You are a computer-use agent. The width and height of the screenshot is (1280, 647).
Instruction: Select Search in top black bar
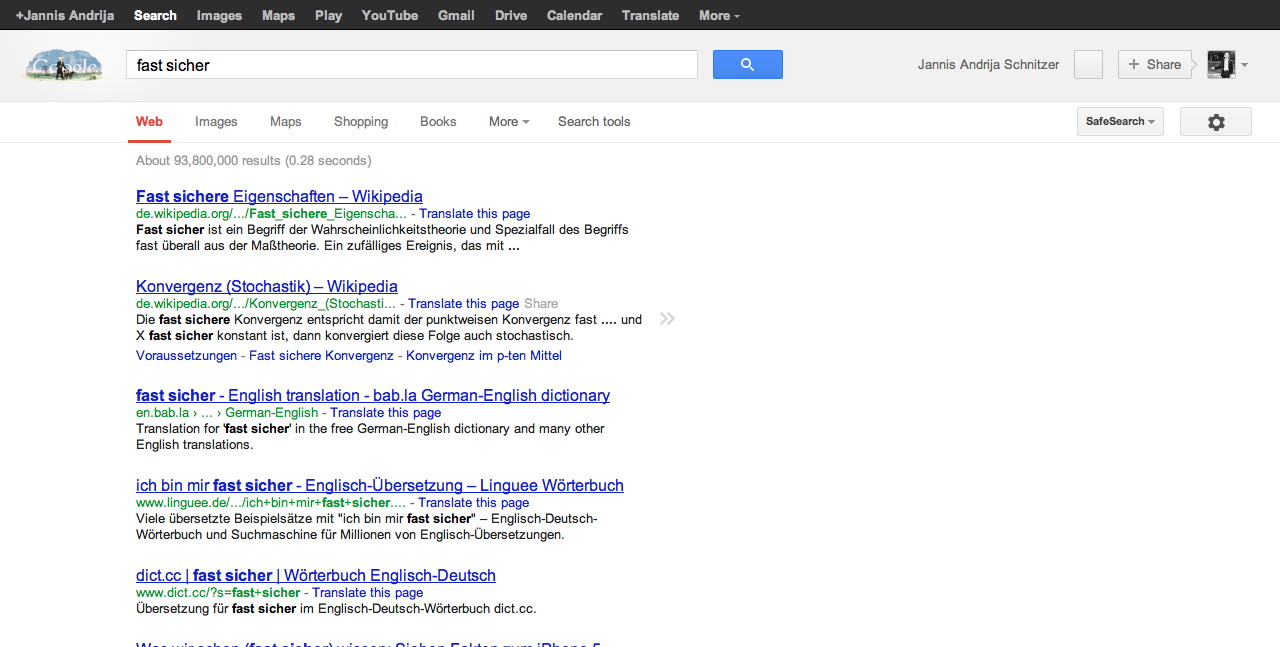(x=155, y=15)
